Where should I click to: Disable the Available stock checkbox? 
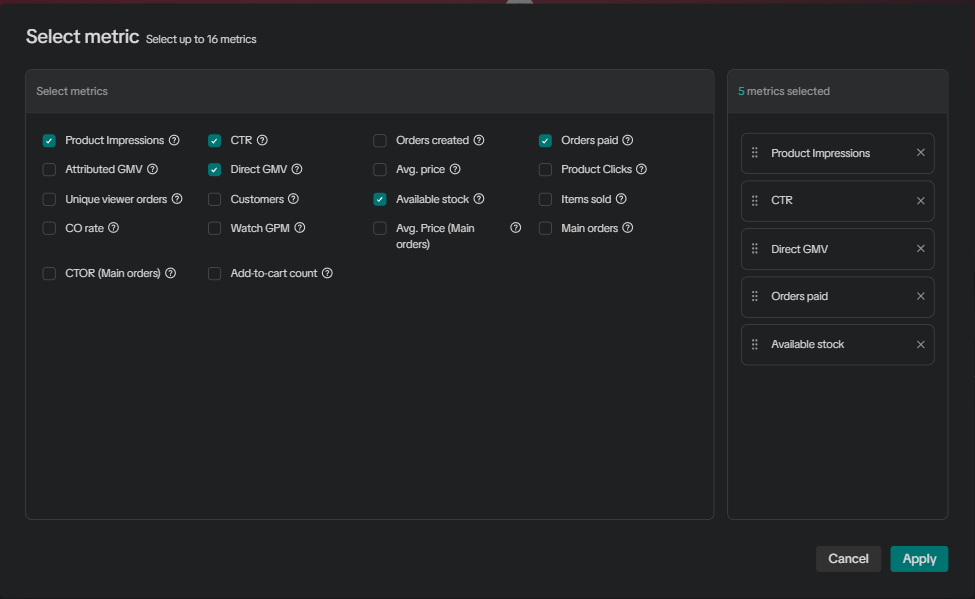click(380, 199)
